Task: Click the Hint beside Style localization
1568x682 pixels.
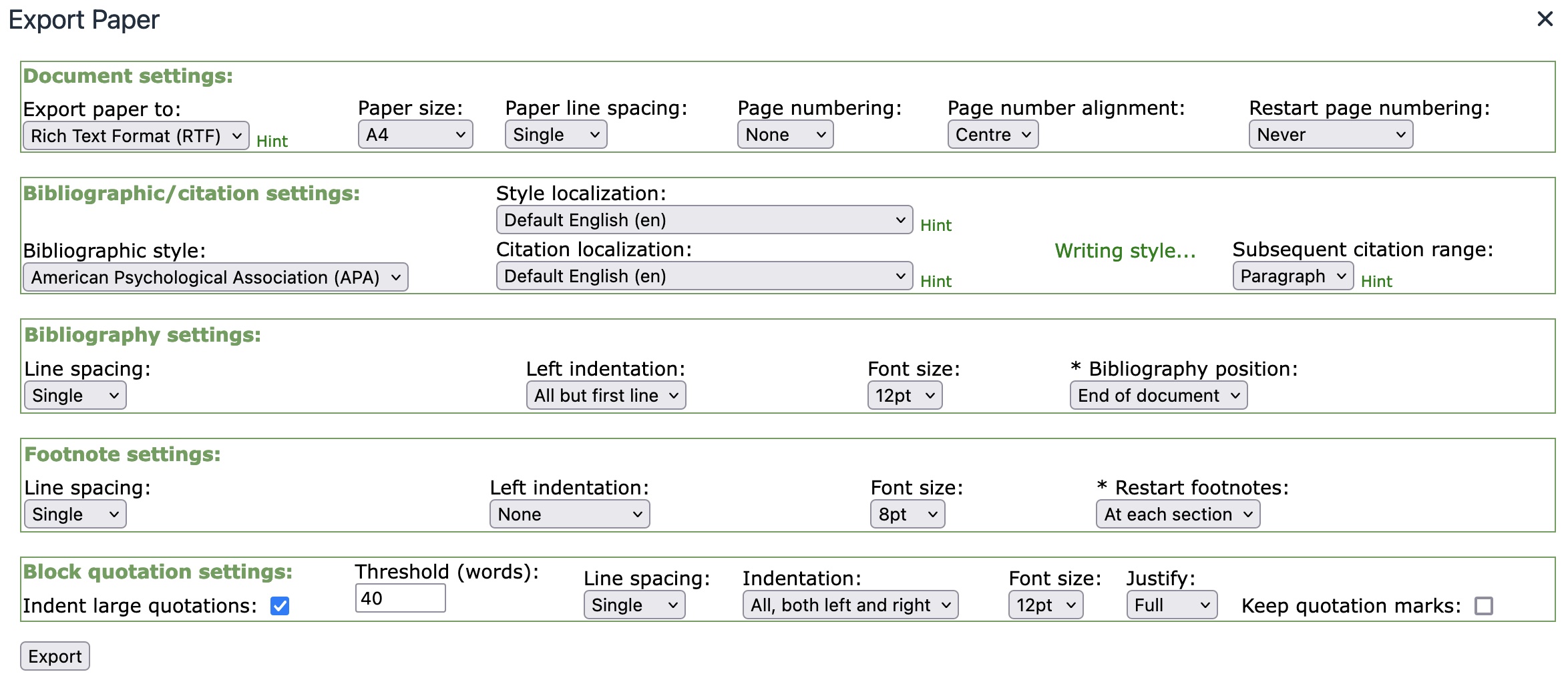Action: point(936,225)
